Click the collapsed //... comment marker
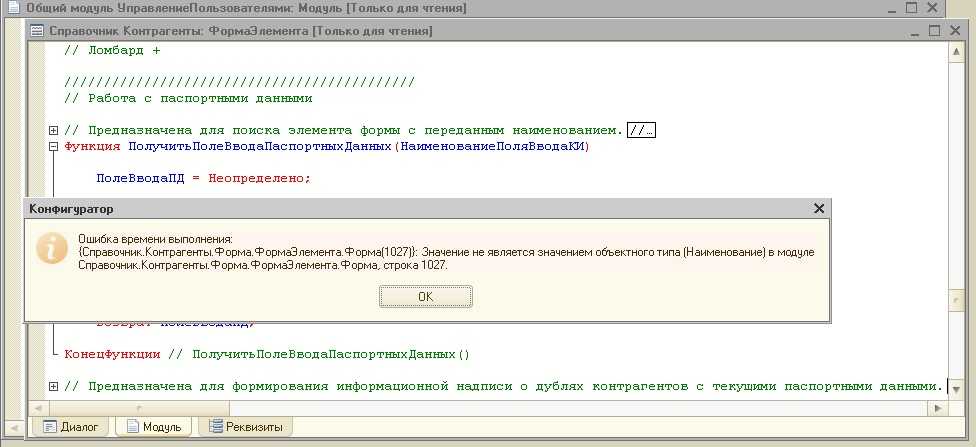Viewport: 976px width, 447px height. 641,131
